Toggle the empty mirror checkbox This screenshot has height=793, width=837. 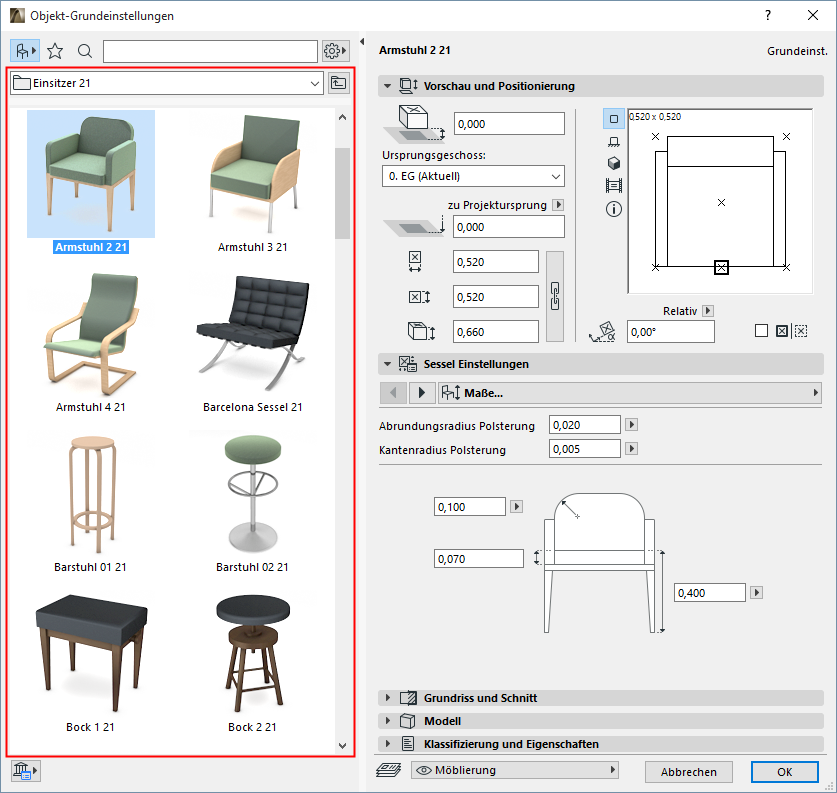pyautogui.click(x=761, y=331)
